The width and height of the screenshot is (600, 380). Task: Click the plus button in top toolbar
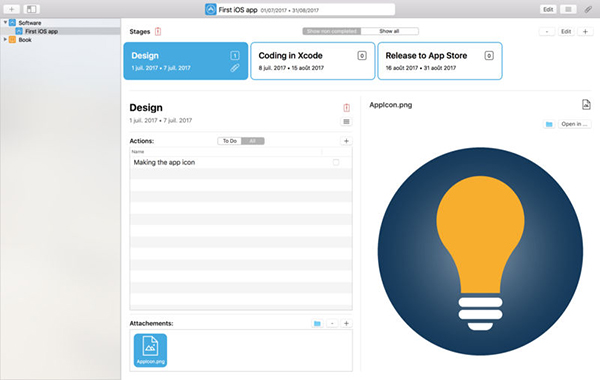[x=11, y=9]
